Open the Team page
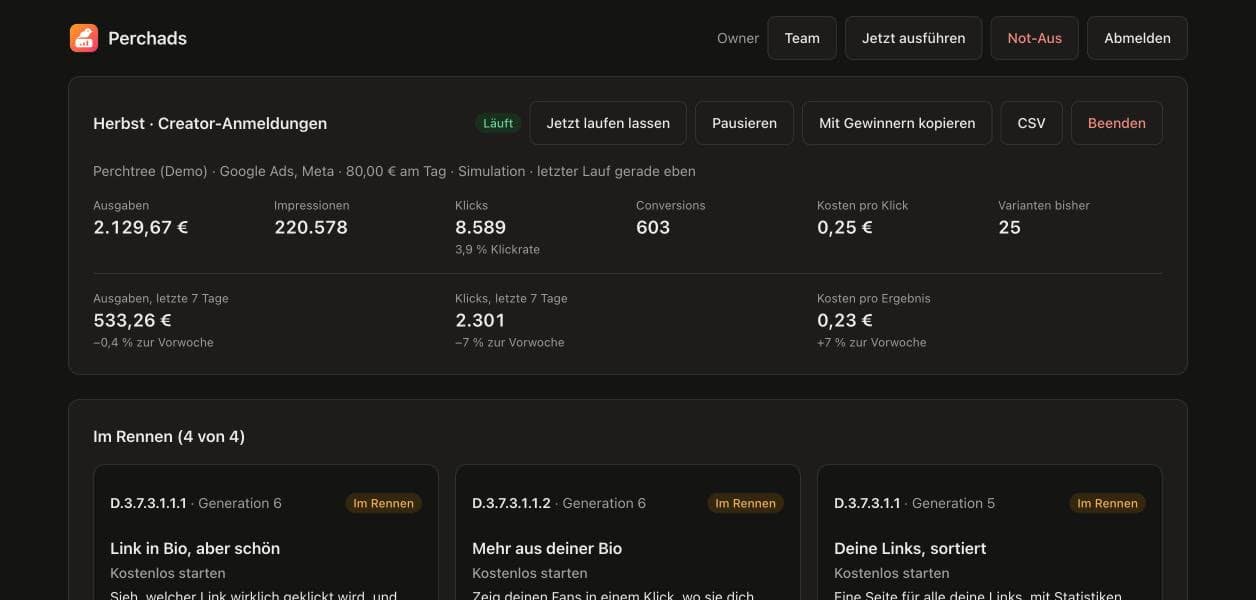1256x600 pixels. (x=802, y=38)
